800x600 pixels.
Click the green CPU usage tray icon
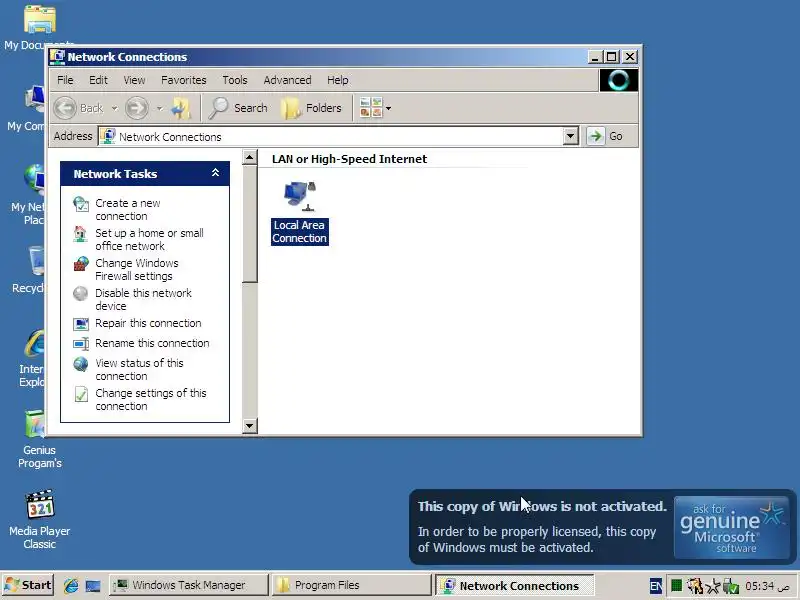tap(677, 585)
